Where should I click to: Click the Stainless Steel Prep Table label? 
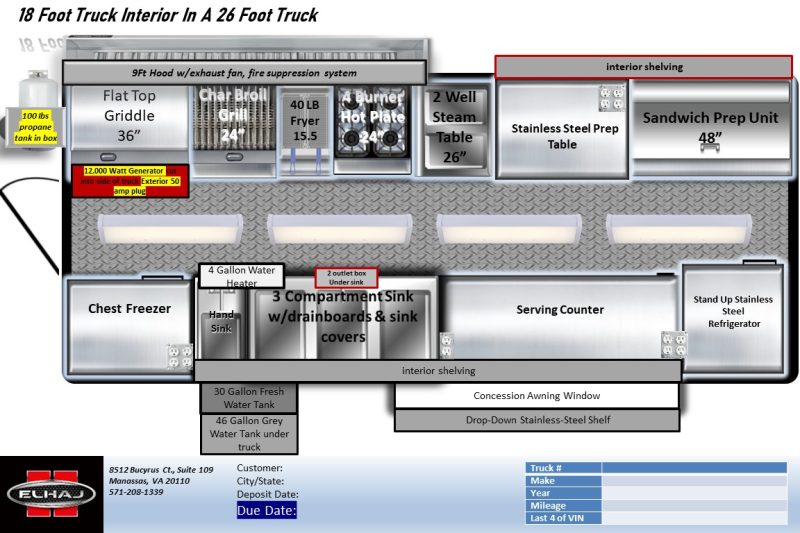click(564, 136)
